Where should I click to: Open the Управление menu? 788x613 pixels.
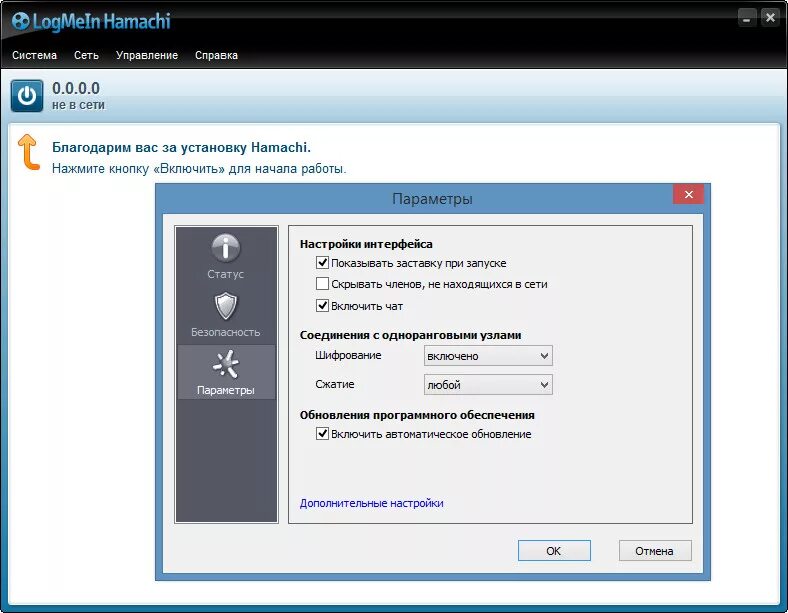pos(147,55)
